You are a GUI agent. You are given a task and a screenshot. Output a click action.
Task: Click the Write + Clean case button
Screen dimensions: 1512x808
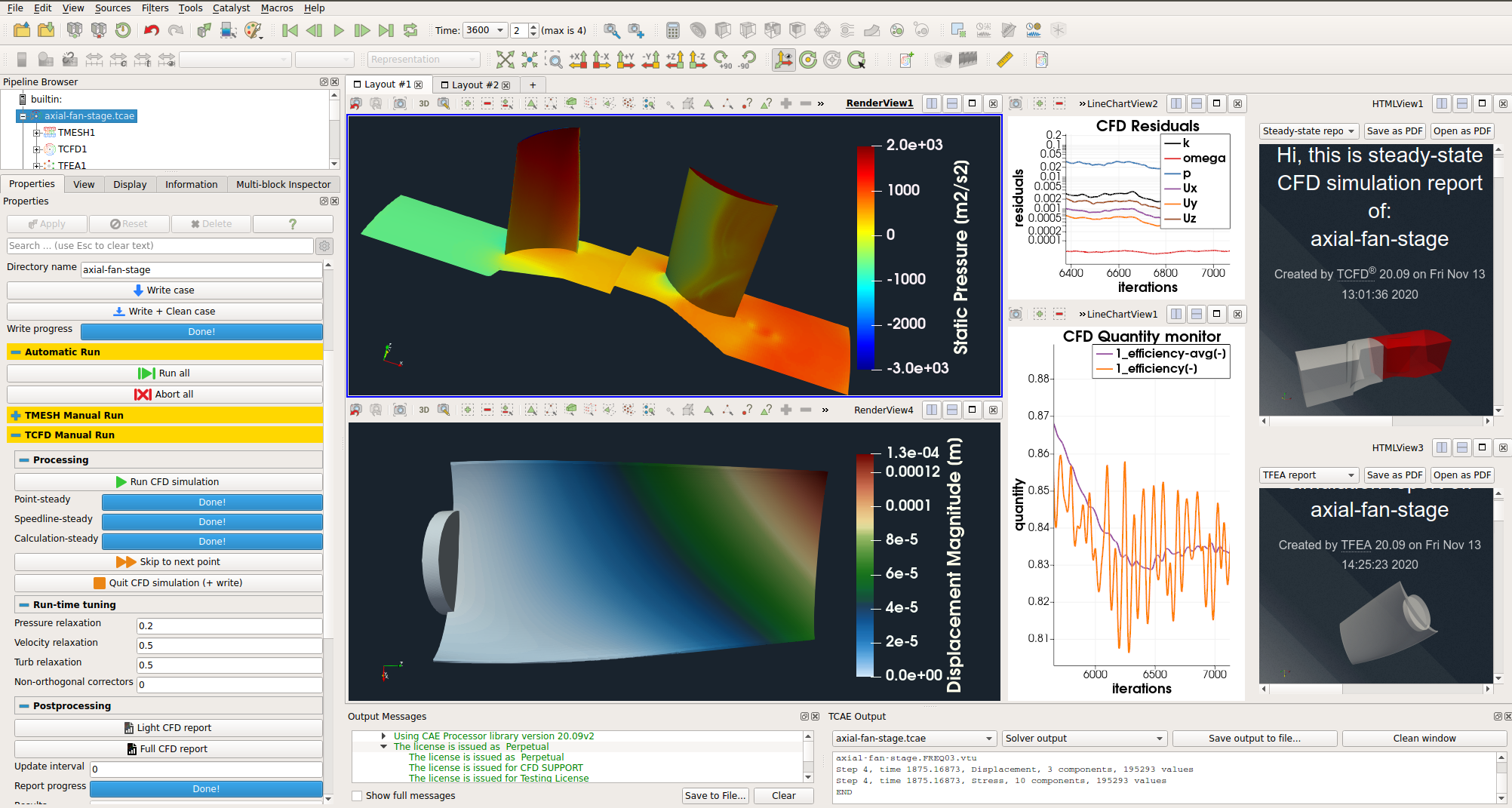tap(164, 312)
